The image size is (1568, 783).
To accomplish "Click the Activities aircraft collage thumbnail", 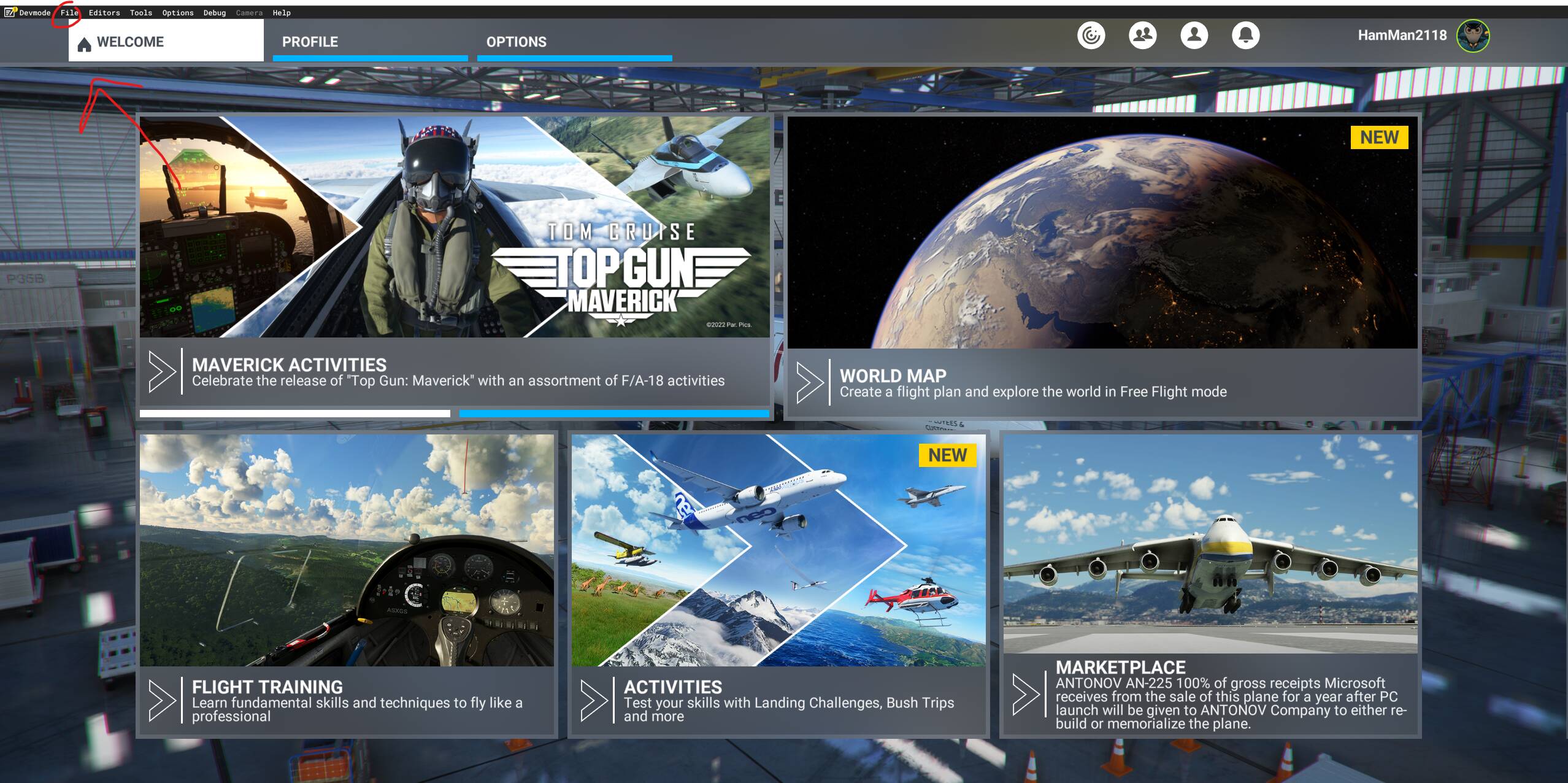I will point(778,550).
